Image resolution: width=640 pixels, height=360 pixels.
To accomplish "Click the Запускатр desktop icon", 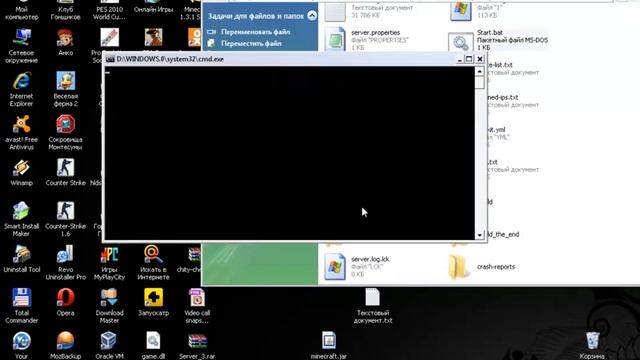I will coord(153,298).
